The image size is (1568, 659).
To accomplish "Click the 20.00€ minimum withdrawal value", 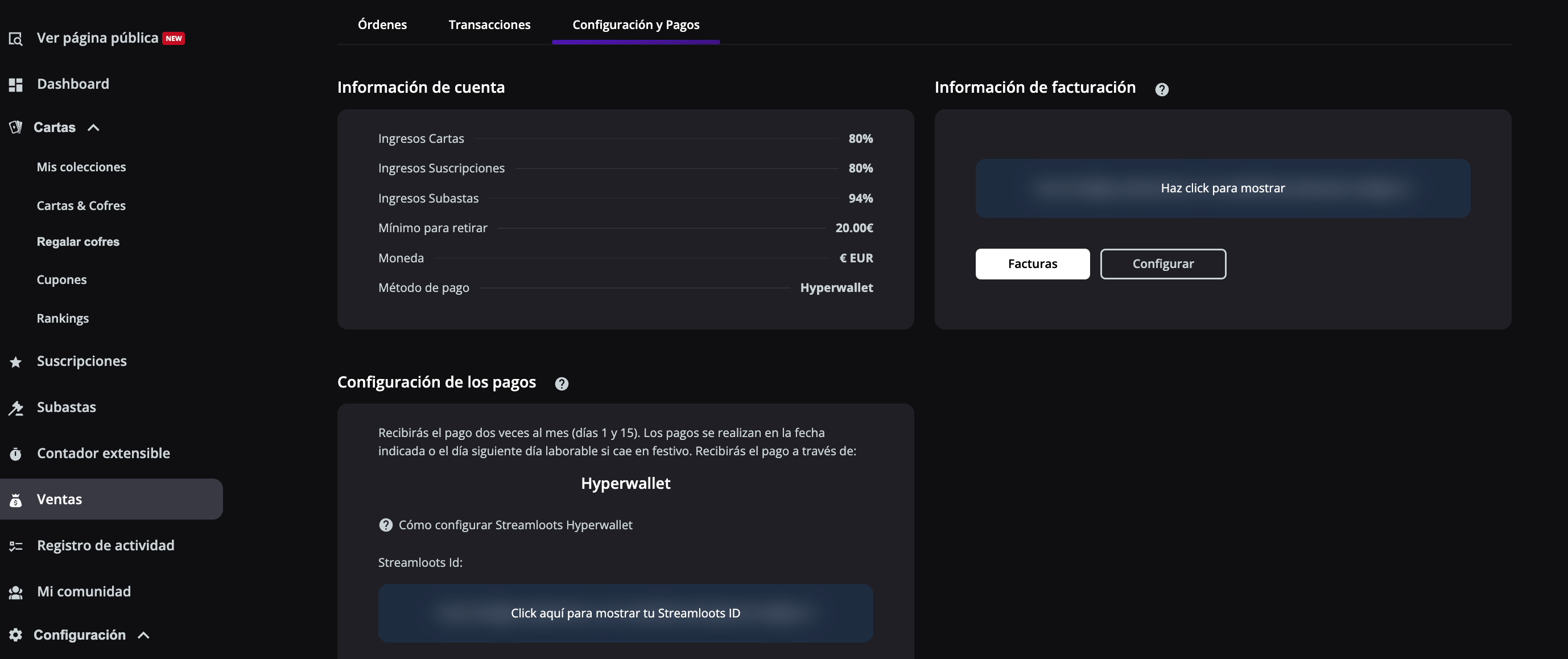I will pyautogui.click(x=854, y=228).
